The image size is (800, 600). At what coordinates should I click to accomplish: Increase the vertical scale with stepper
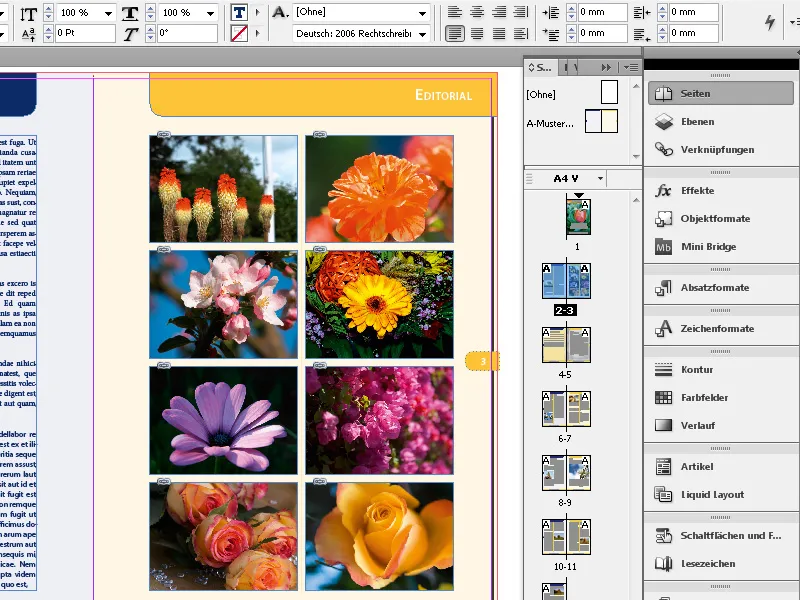point(48,9)
